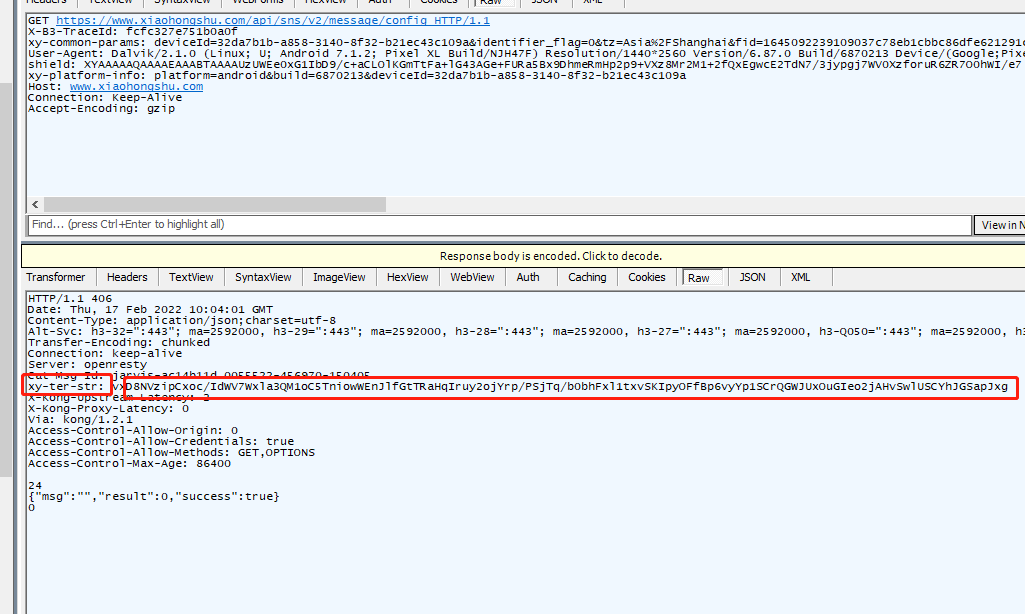
Task: Open the Caching tab
Action: point(587,277)
